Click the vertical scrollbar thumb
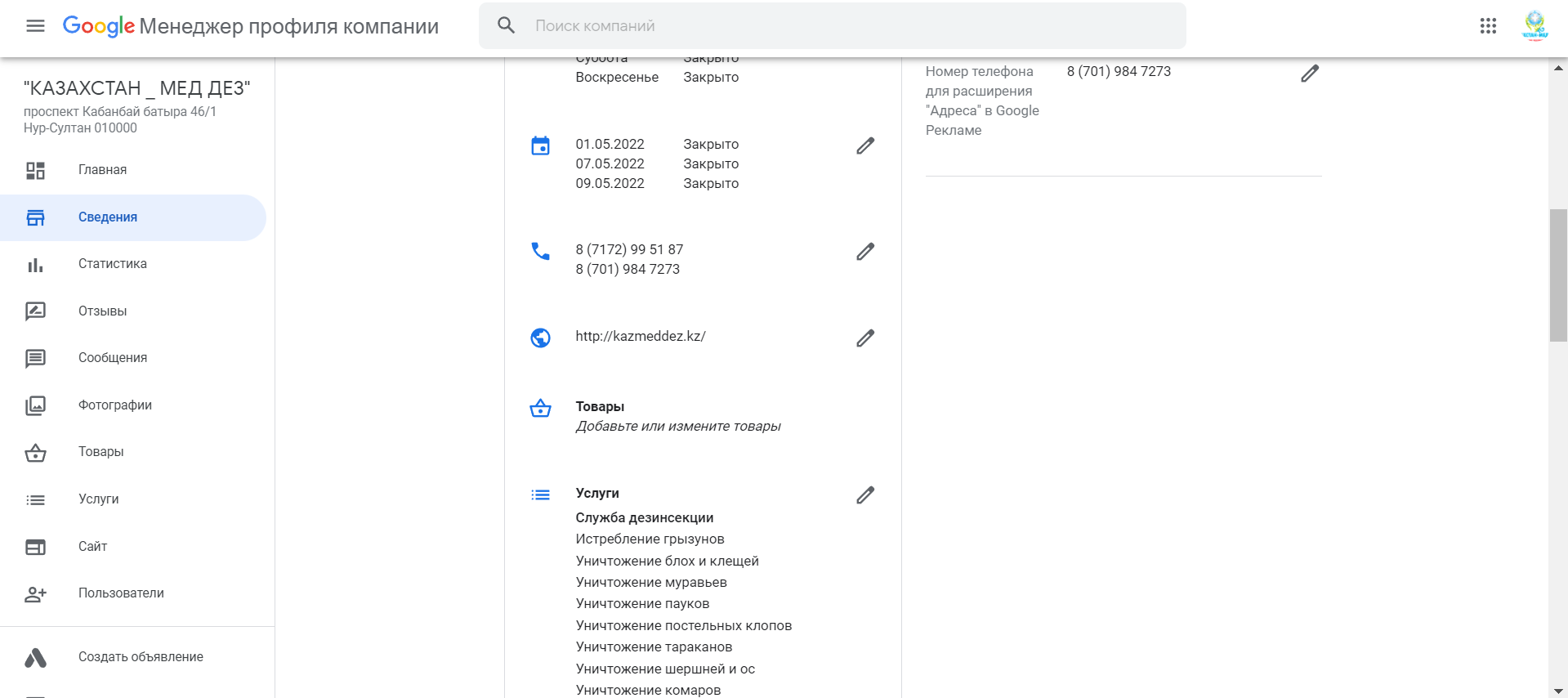 pyautogui.click(x=1558, y=275)
